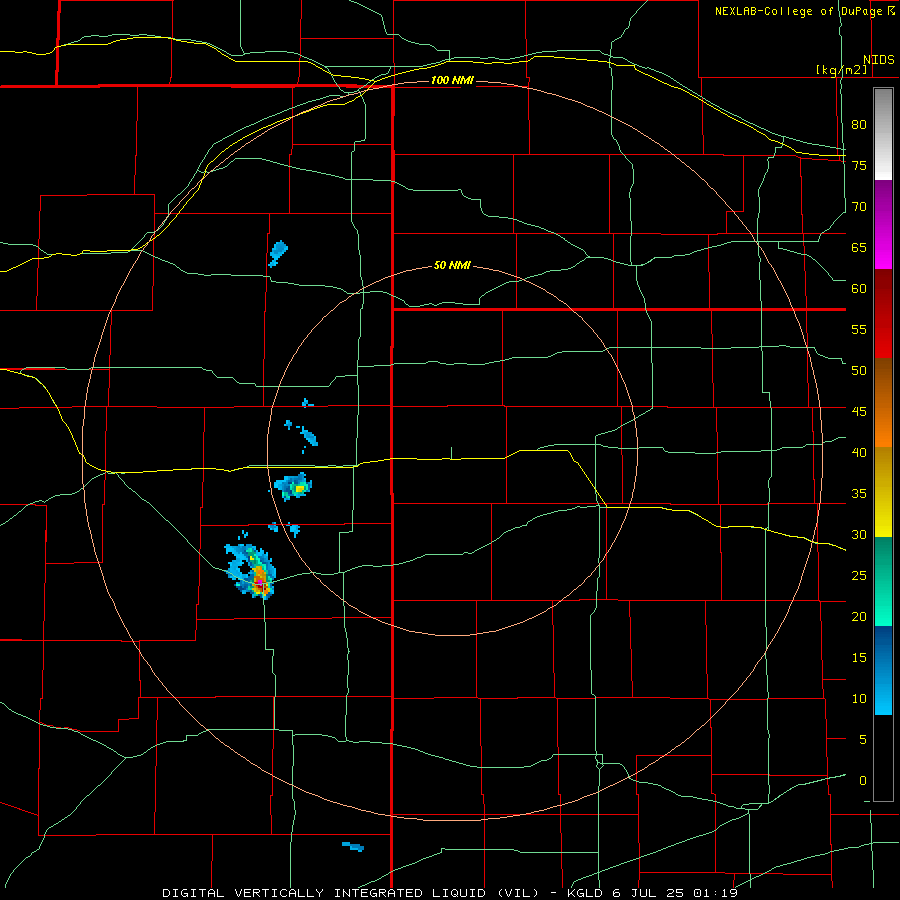Screen dimensions: 900x900
Task: Click the NIDS label
Action: click(x=879, y=60)
